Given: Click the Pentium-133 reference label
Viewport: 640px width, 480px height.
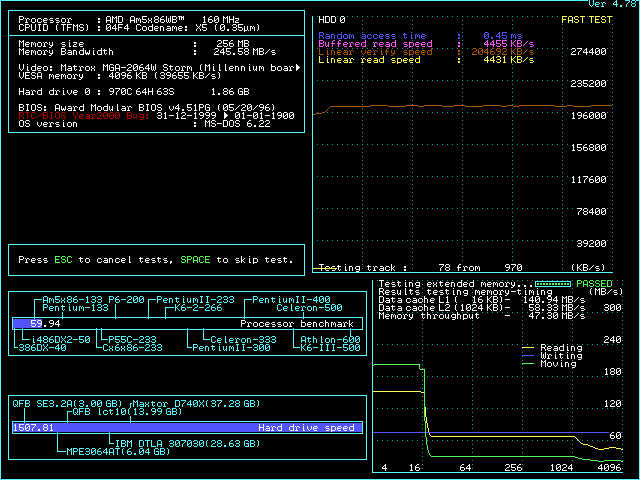Looking at the screenshot, I should (x=75, y=308).
